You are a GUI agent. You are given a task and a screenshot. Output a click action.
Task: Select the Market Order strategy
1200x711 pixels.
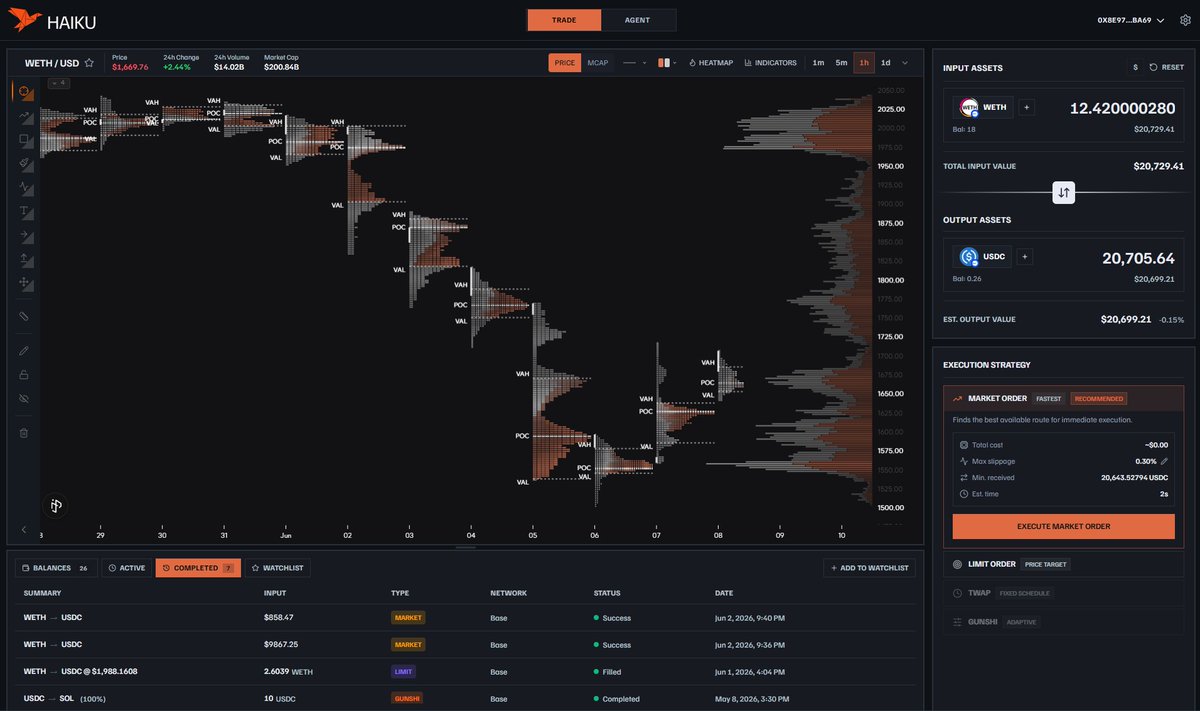click(1064, 398)
